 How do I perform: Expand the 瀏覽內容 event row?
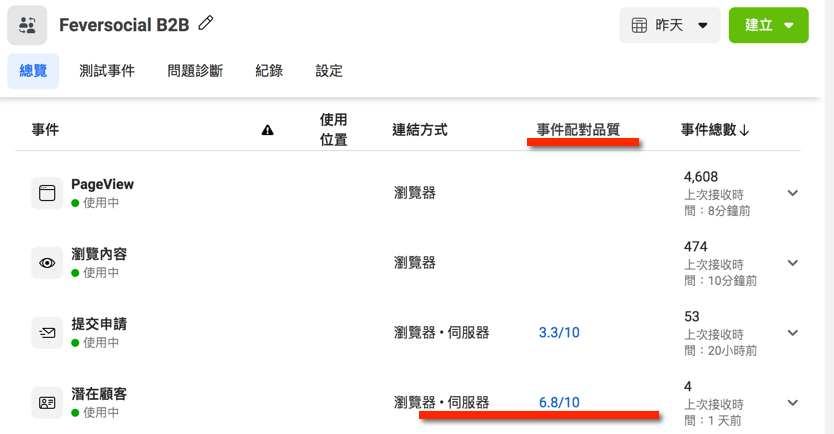click(x=793, y=263)
